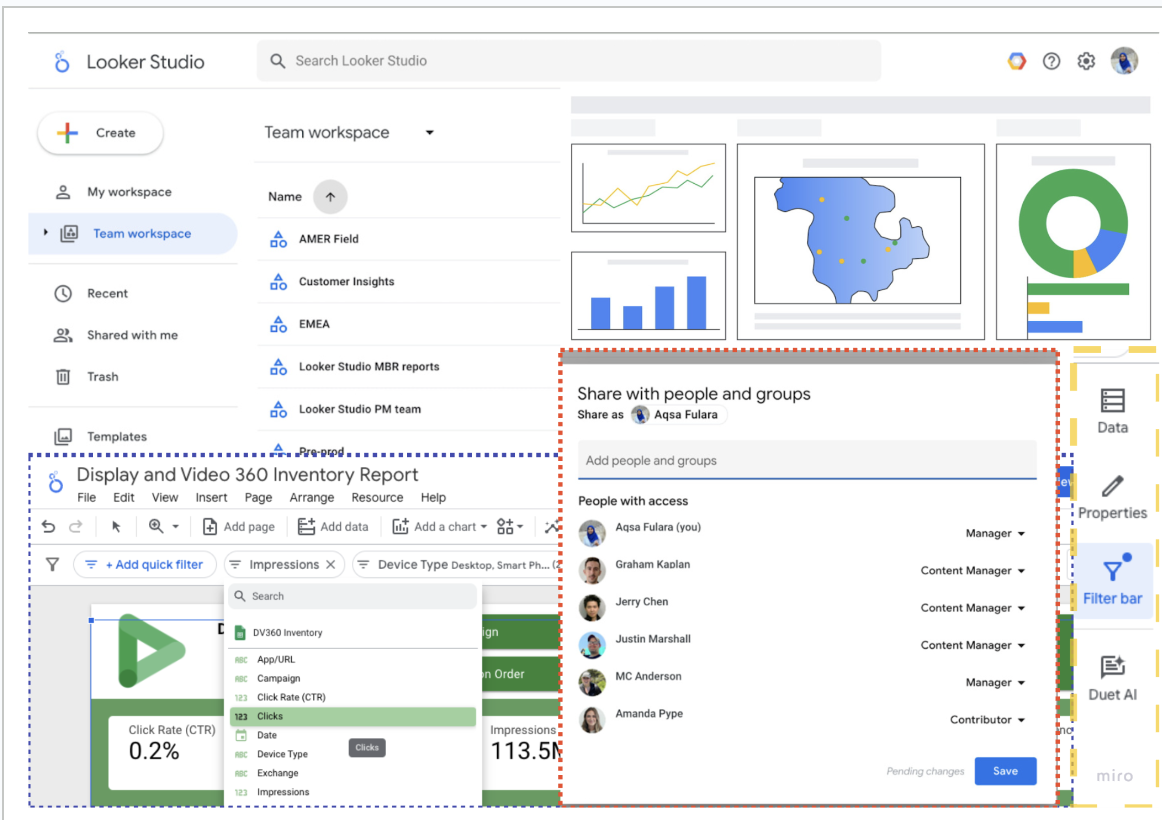Open Shared with me
Viewport: 1162px width, 820px height.
pyautogui.click(x=133, y=336)
